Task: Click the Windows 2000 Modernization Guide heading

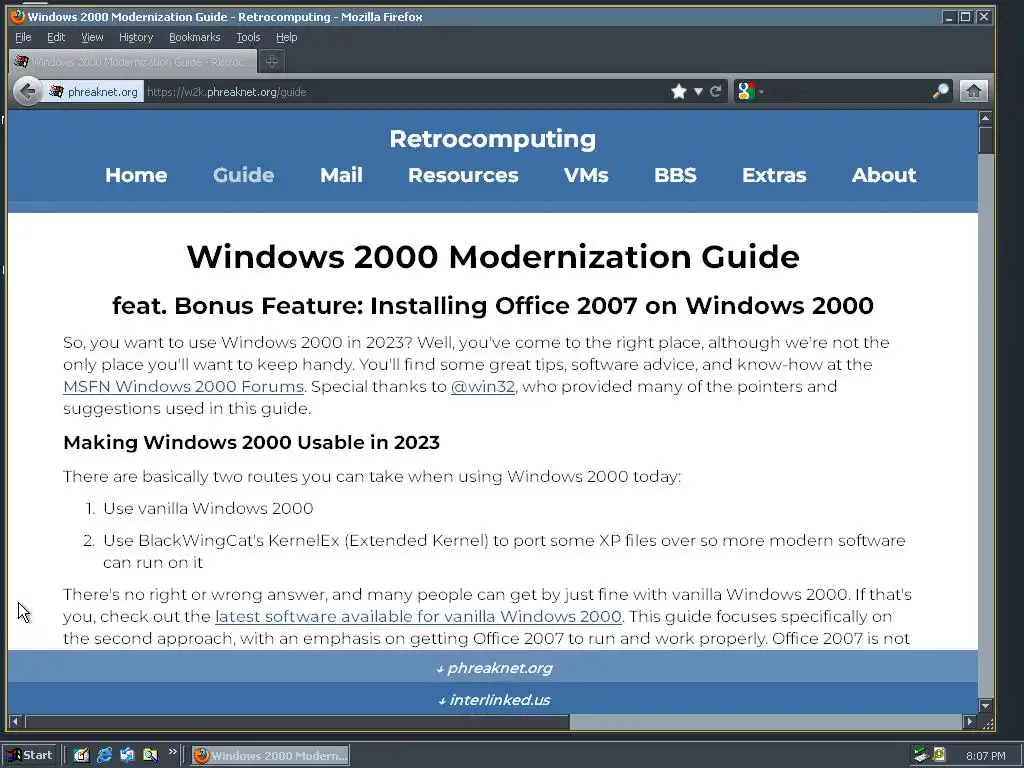Action: [493, 256]
